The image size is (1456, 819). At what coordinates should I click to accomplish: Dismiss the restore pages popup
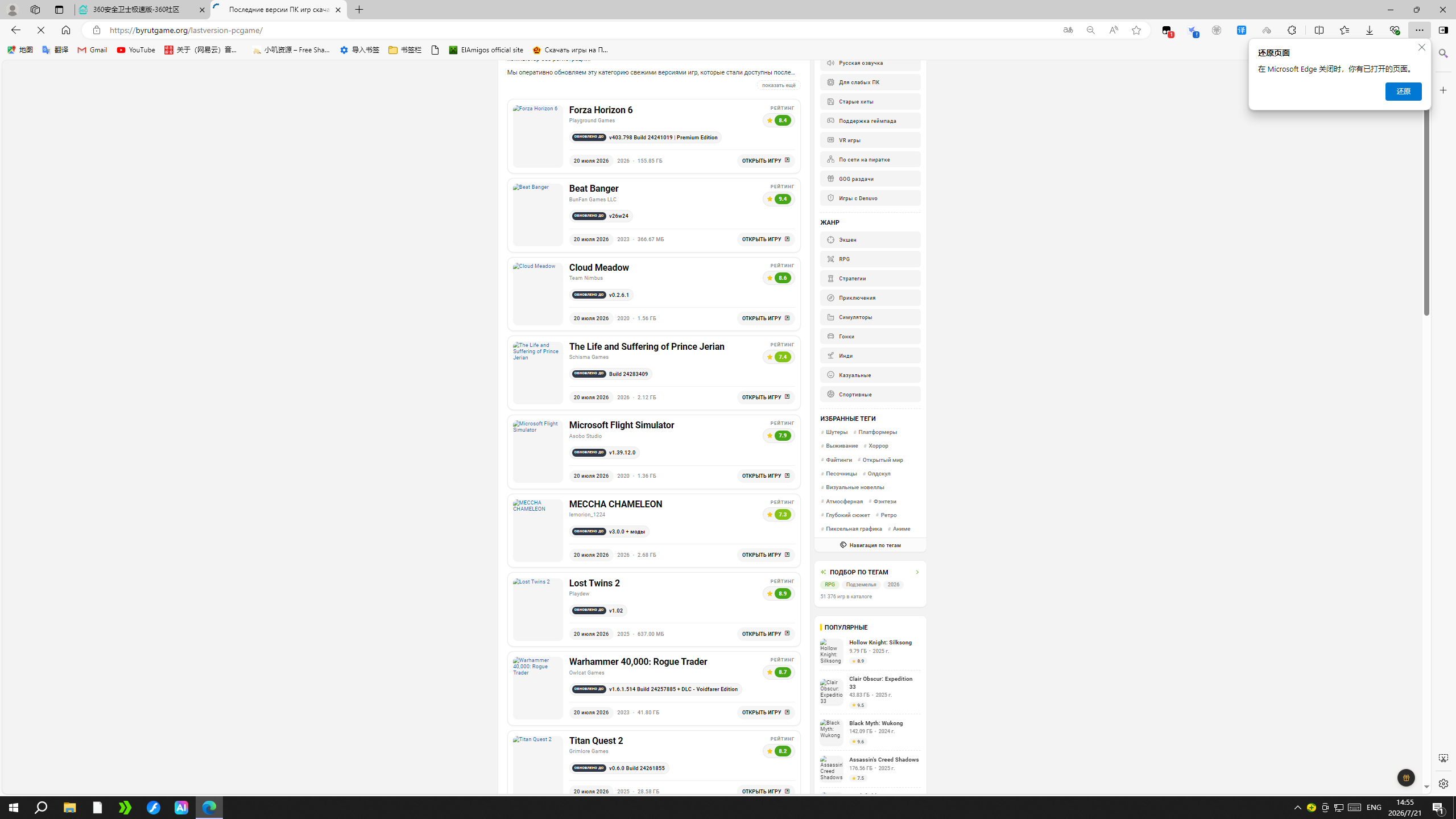coord(1421,48)
